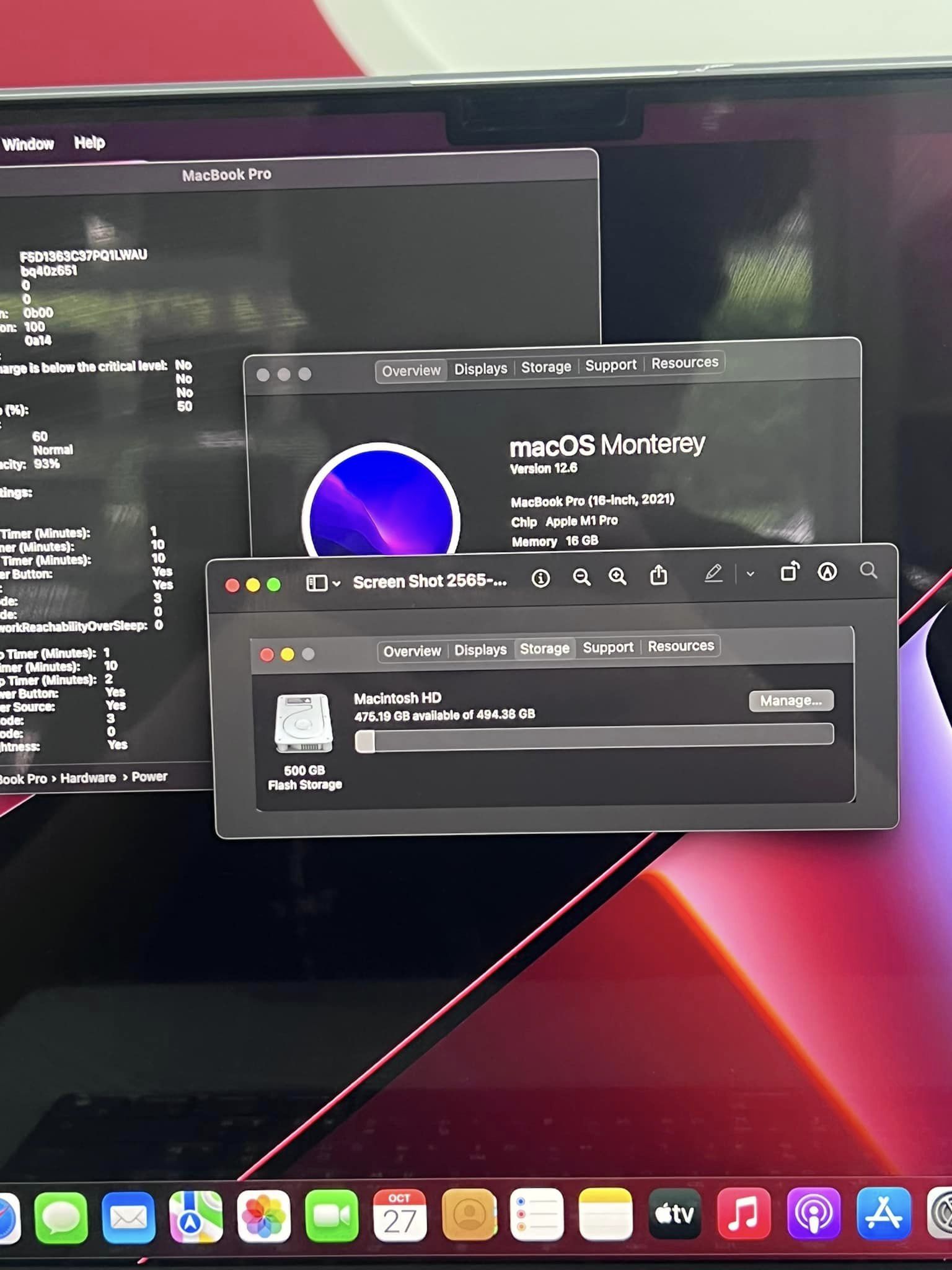The height and width of the screenshot is (1270, 952).
Task: Open the Maps app in the Dock
Action: [x=196, y=1217]
